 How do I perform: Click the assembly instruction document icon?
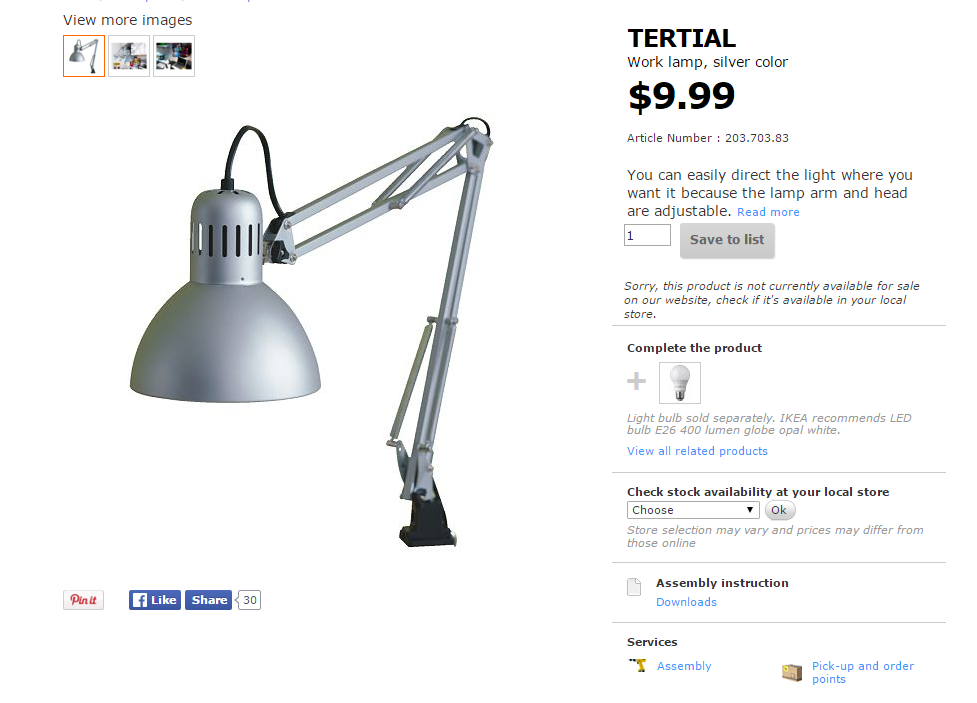tap(634, 587)
